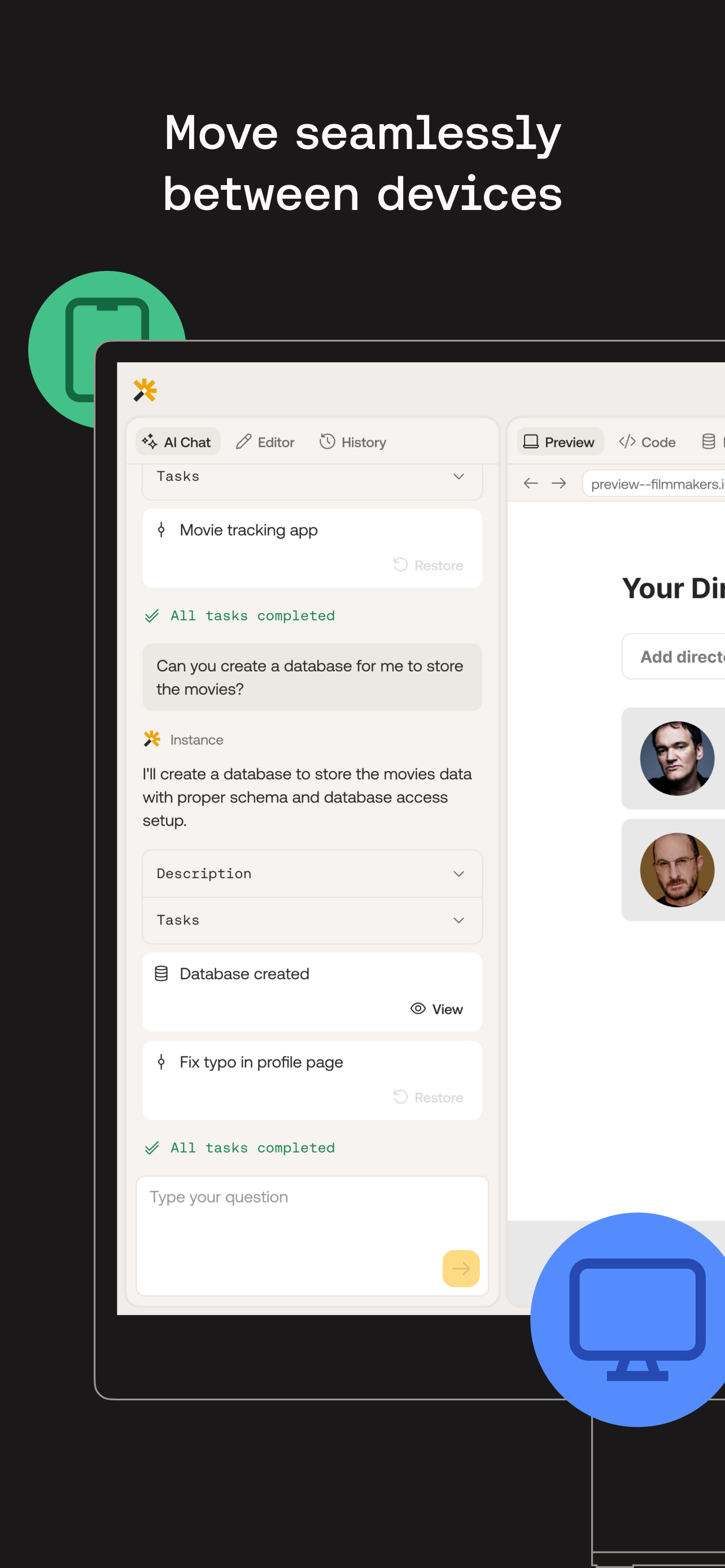725x1568 pixels.
Task: Click the Fix typo commit icon
Action: [161, 1062]
